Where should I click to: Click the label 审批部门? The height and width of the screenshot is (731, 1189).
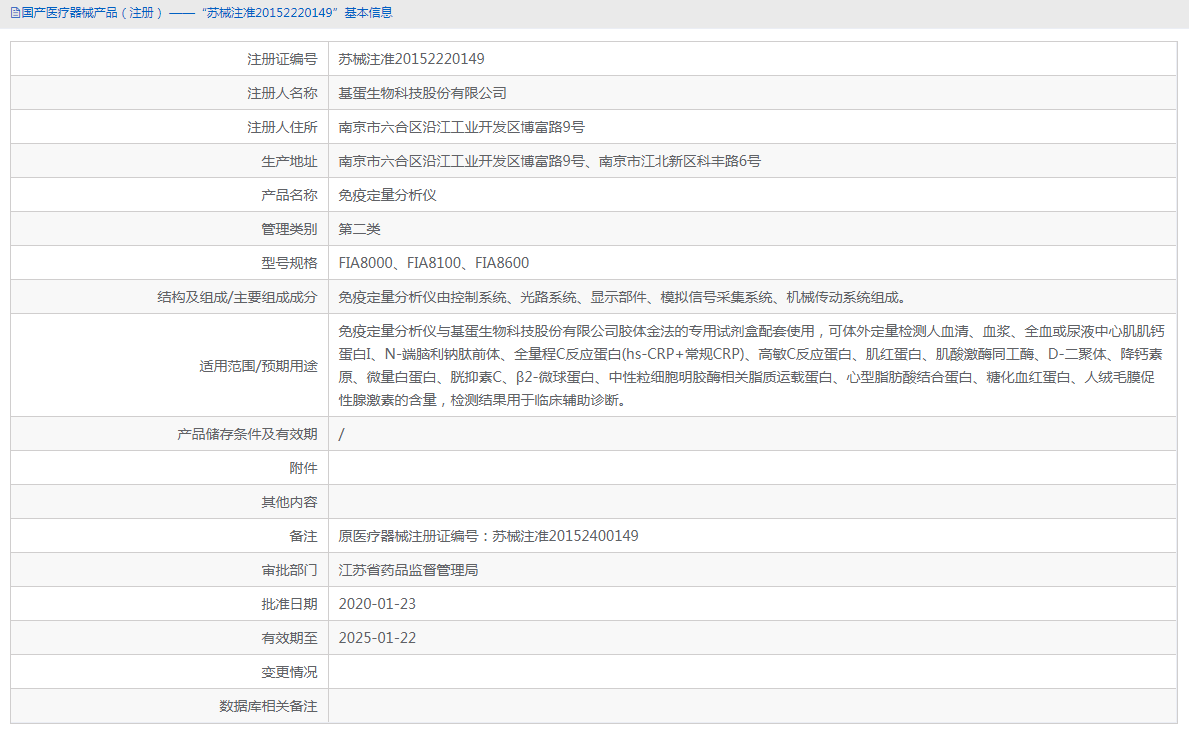click(289, 570)
